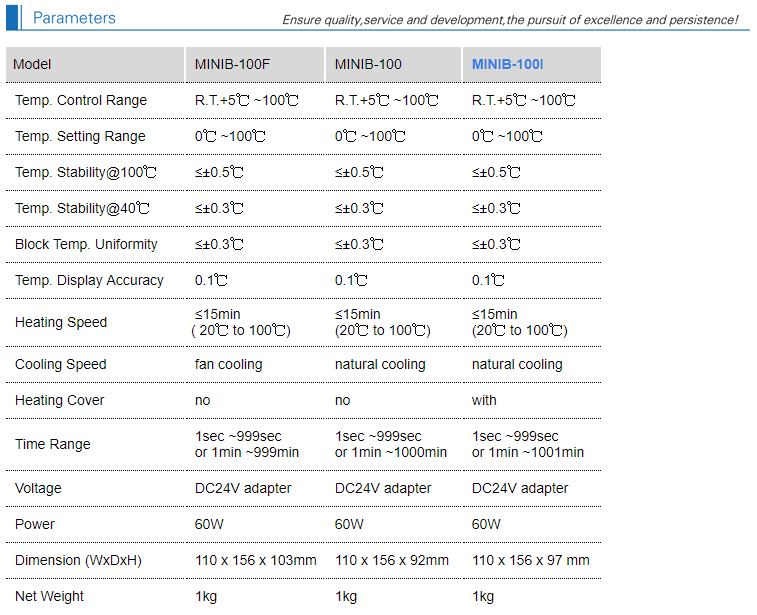This screenshot has height=615, width=757.
Task: Select the Heating Speed row label
Action: (x=61, y=322)
